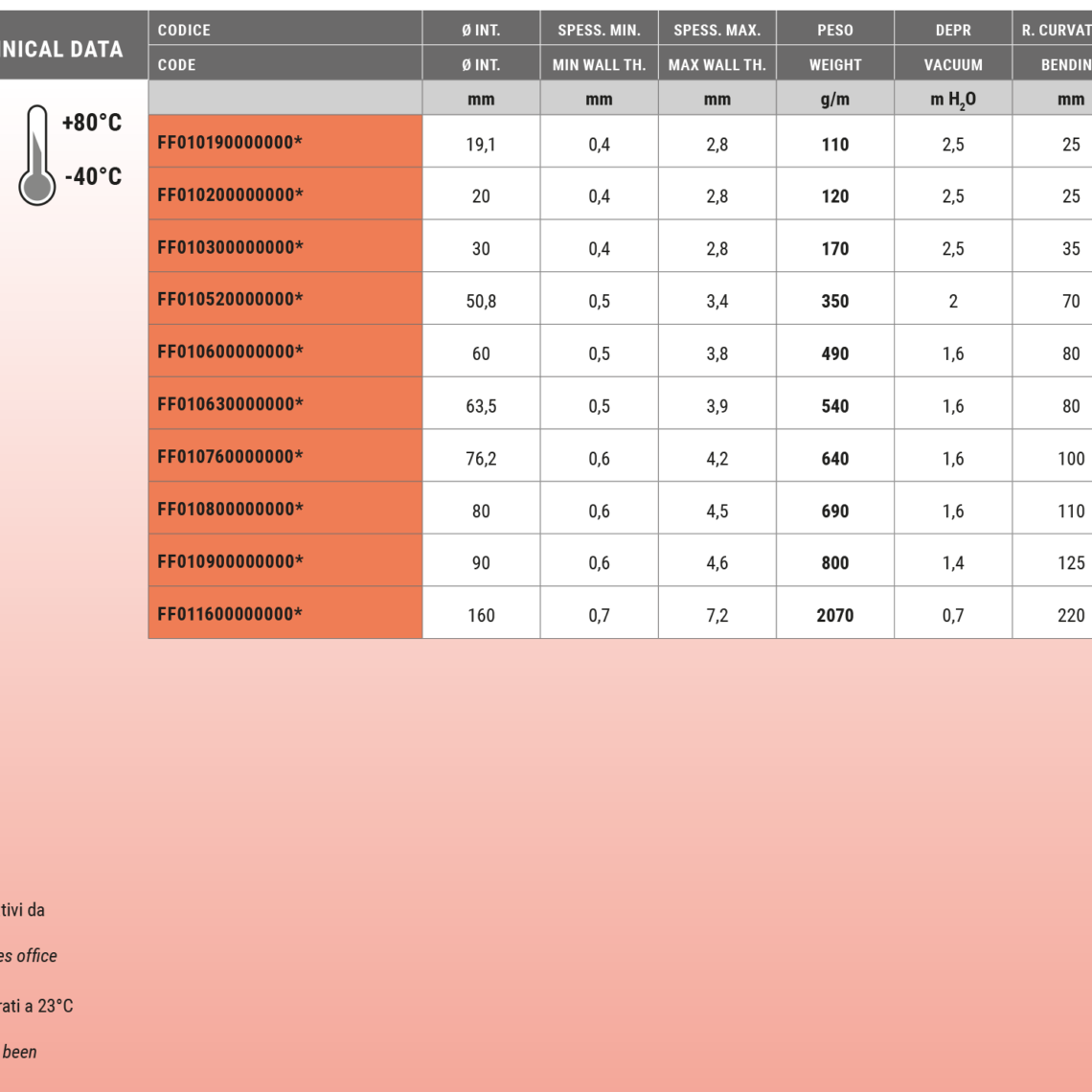Click the m H2O unit cell
The image size is (1092, 1092).
click(x=952, y=99)
